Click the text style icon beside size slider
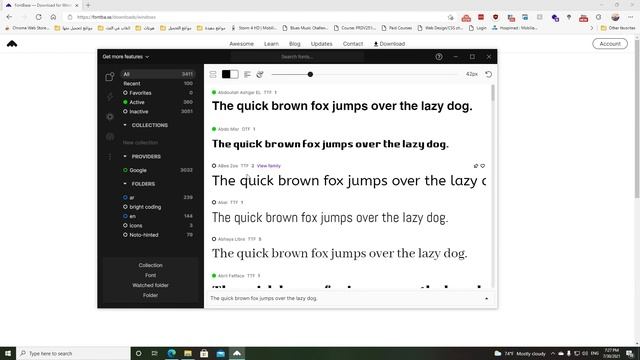640x360 pixels. [260, 74]
